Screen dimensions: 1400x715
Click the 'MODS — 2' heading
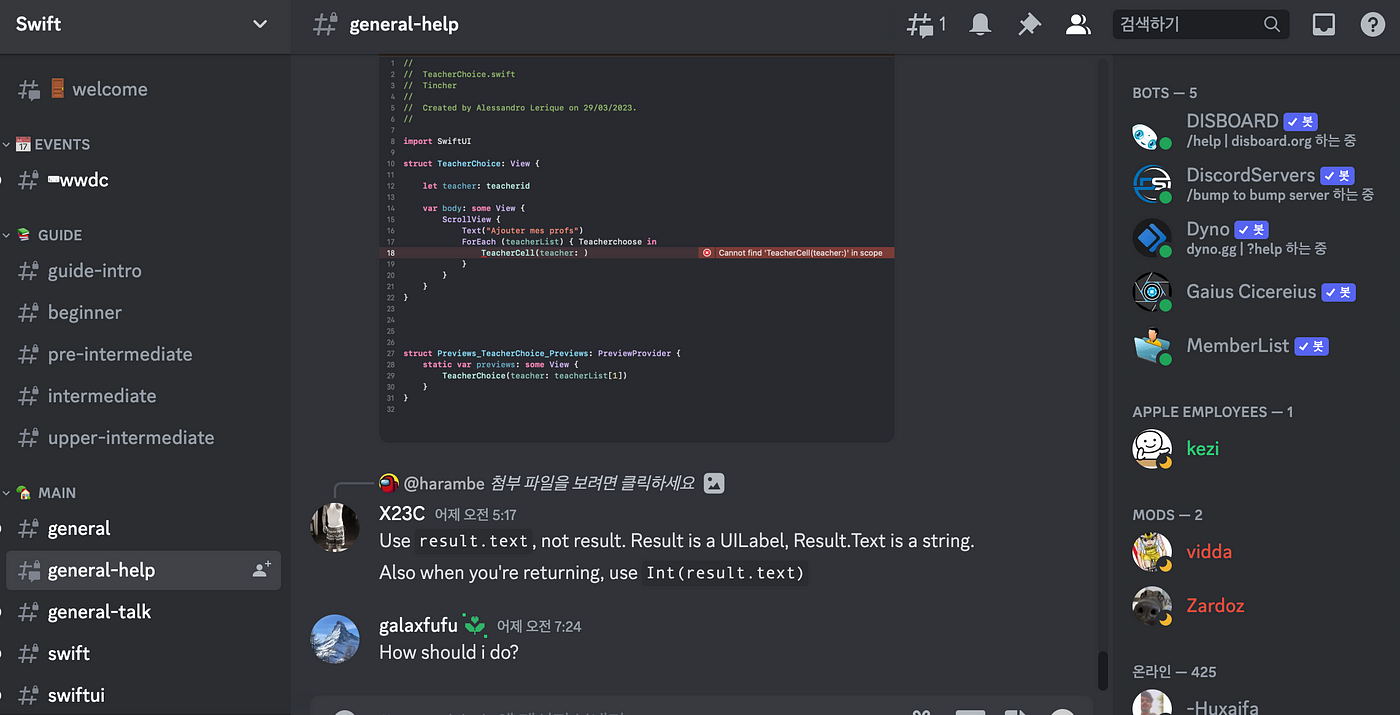pyautogui.click(x=1167, y=515)
